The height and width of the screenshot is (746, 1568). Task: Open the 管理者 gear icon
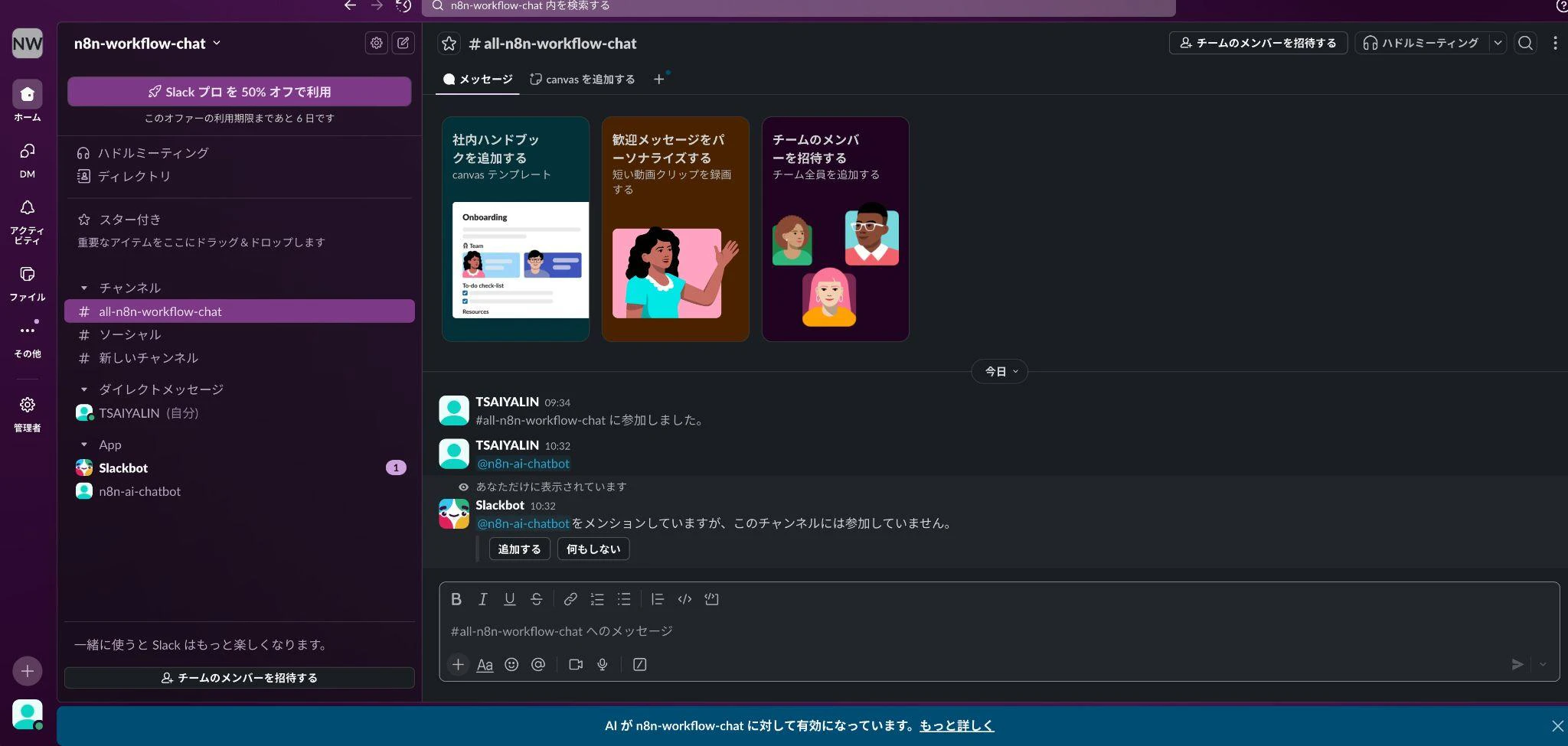click(x=27, y=405)
